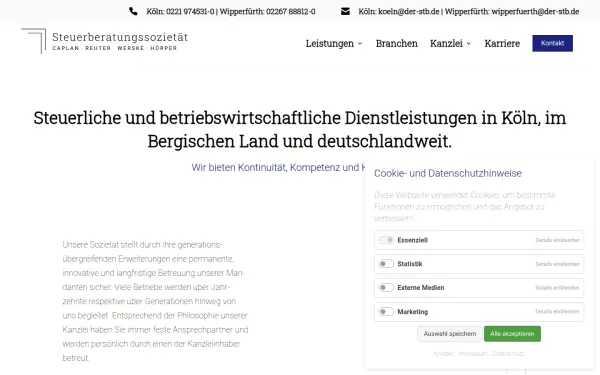This screenshot has width=600, height=375.
Task: Click the phone handset icon in top bar
Action: tap(133, 11)
